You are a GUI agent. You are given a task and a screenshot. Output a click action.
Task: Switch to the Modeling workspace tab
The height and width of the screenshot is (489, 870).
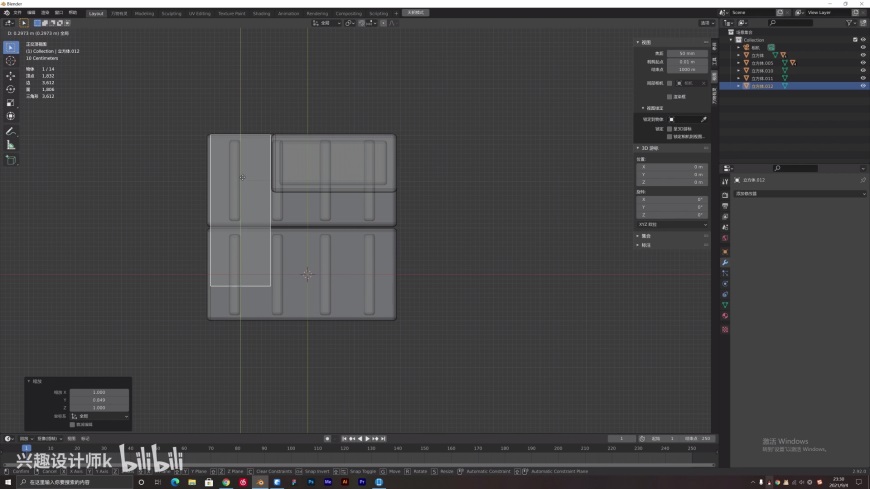pos(144,13)
